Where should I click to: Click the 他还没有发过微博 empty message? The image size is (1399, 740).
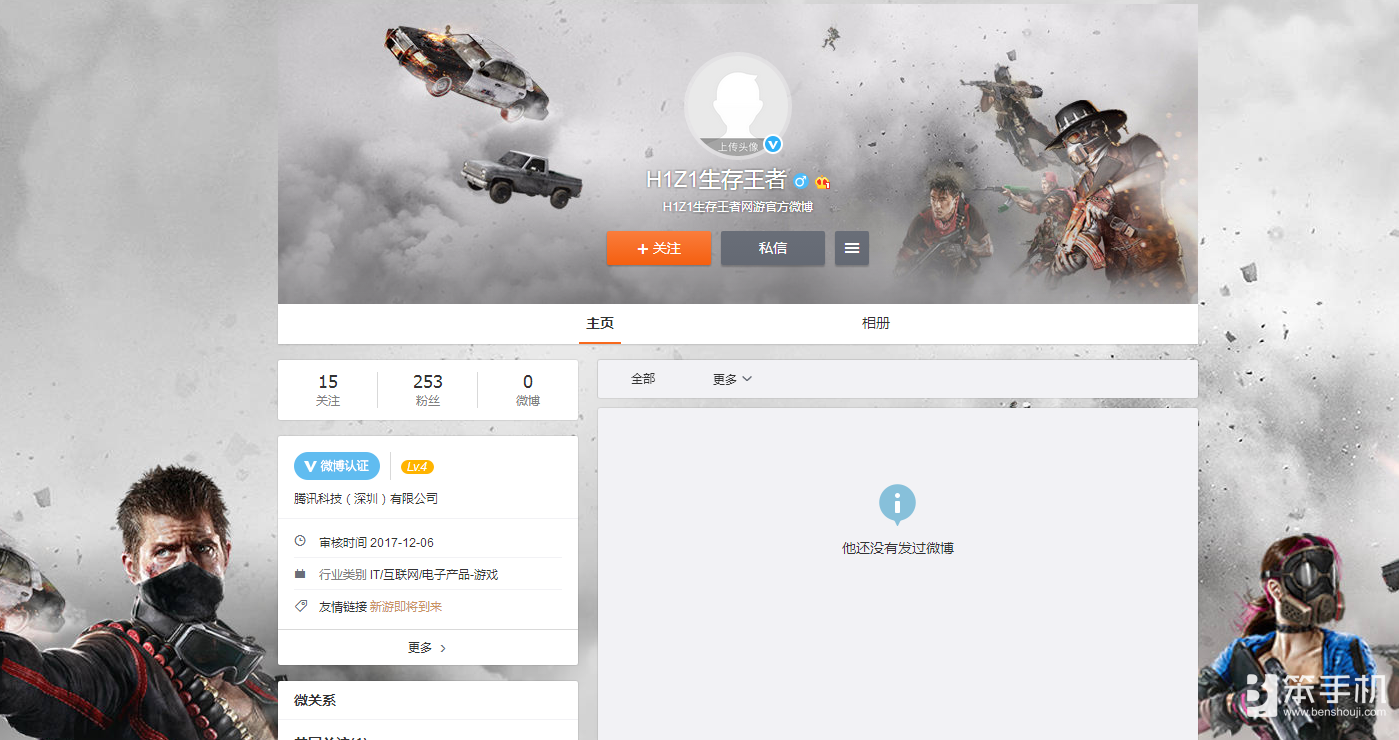pos(898,548)
